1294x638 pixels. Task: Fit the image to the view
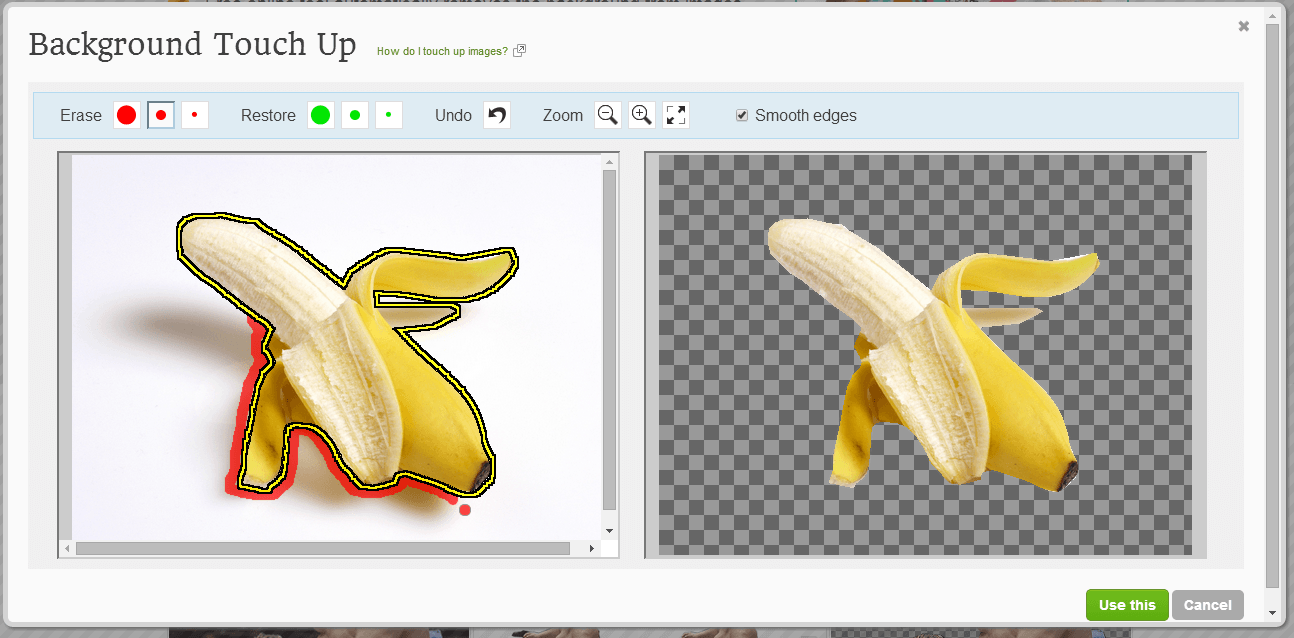pos(675,115)
